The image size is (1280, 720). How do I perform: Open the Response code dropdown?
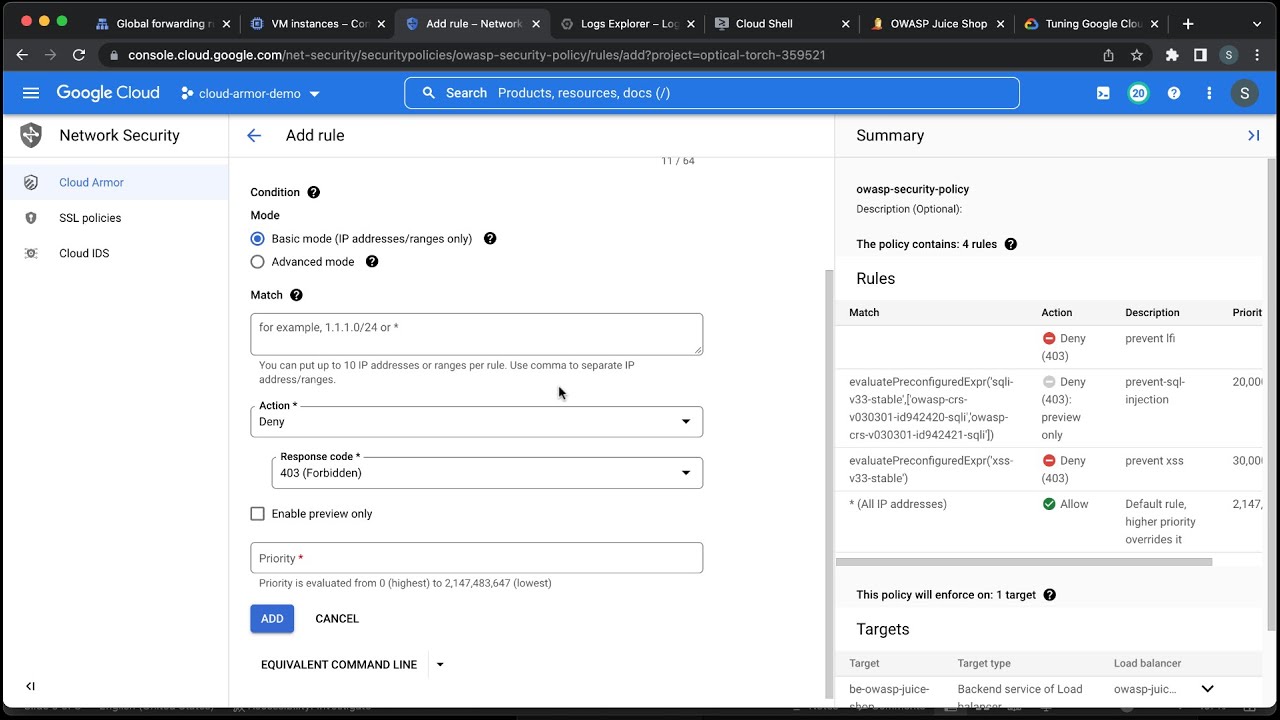click(487, 473)
